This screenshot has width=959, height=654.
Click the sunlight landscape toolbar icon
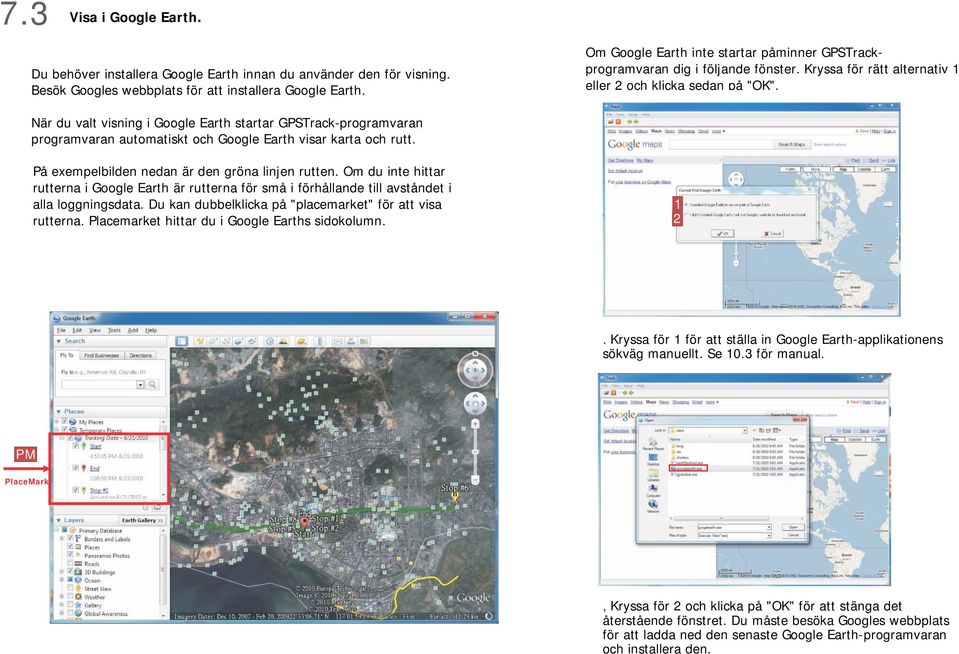[x=283, y=341]
